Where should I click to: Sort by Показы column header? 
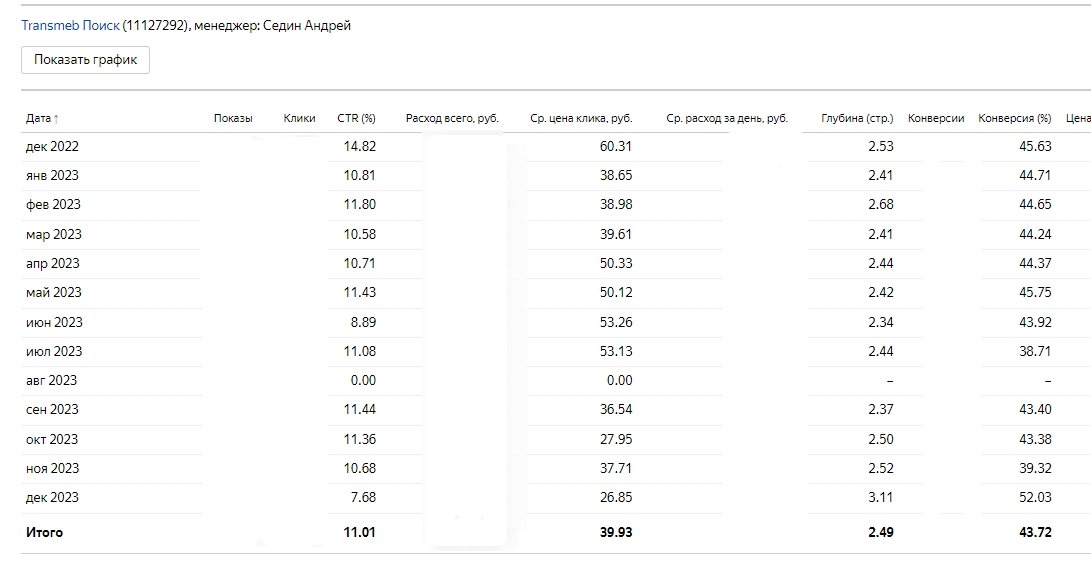(x=233, y=119)
